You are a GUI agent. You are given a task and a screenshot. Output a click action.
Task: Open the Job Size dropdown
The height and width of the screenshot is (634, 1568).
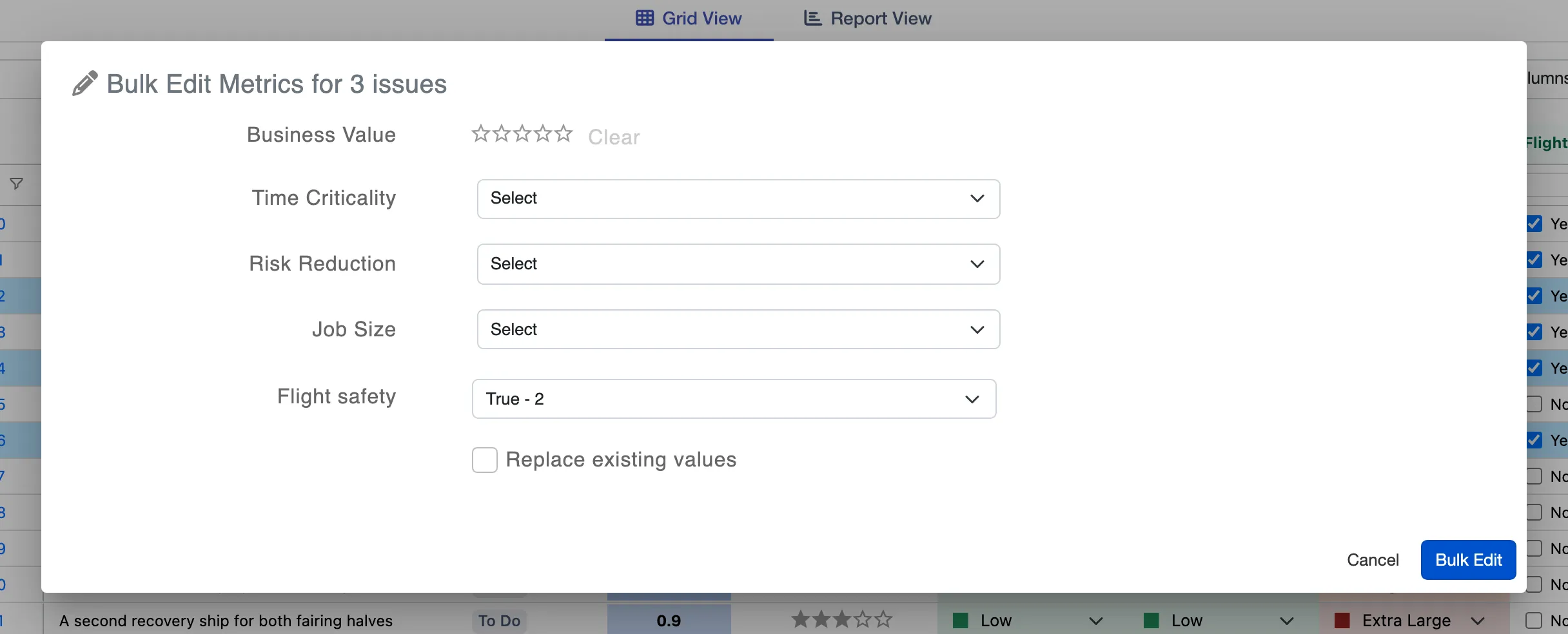[739, 329]
